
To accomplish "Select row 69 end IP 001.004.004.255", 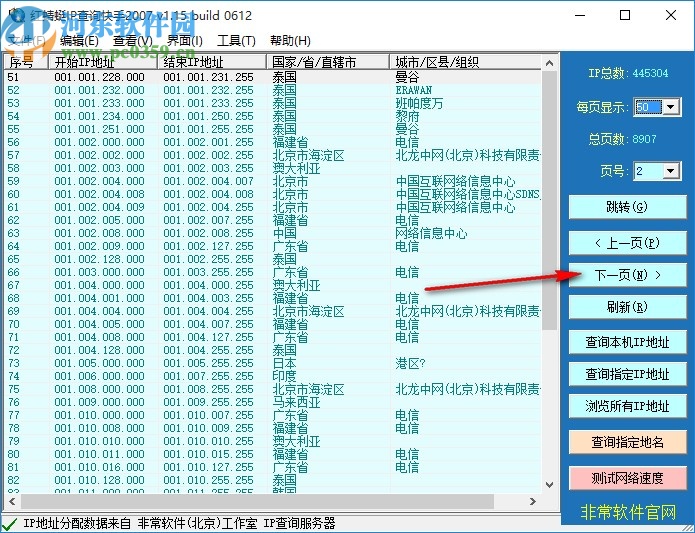I will click(273, 311).
